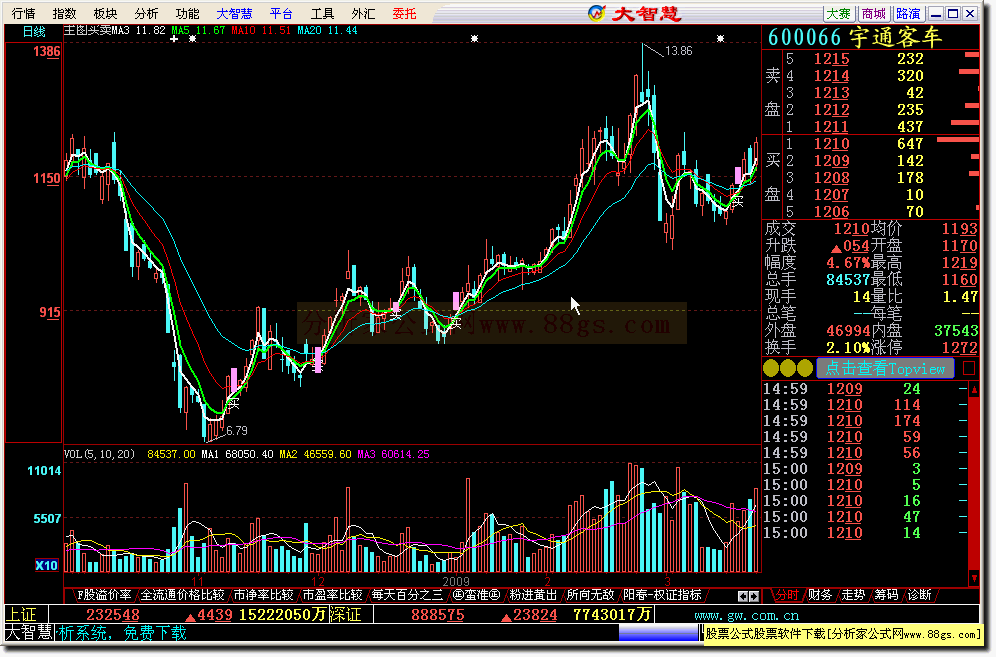Open the 行情 menu

(x=24, y=13)
